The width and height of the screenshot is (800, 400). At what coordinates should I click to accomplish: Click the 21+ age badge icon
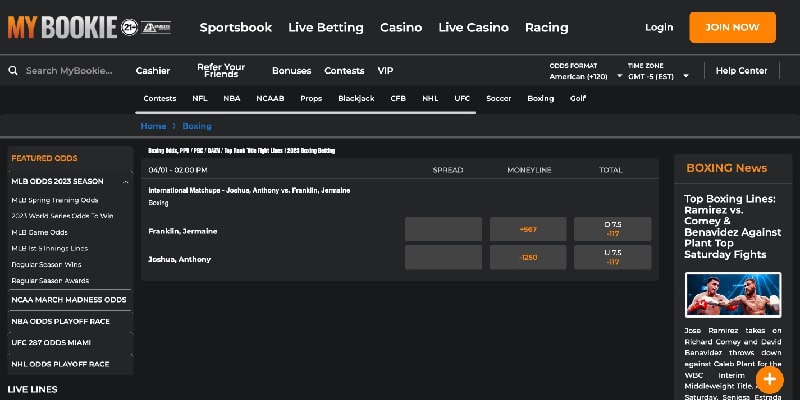pyautogui.click(x=130, y=28)
